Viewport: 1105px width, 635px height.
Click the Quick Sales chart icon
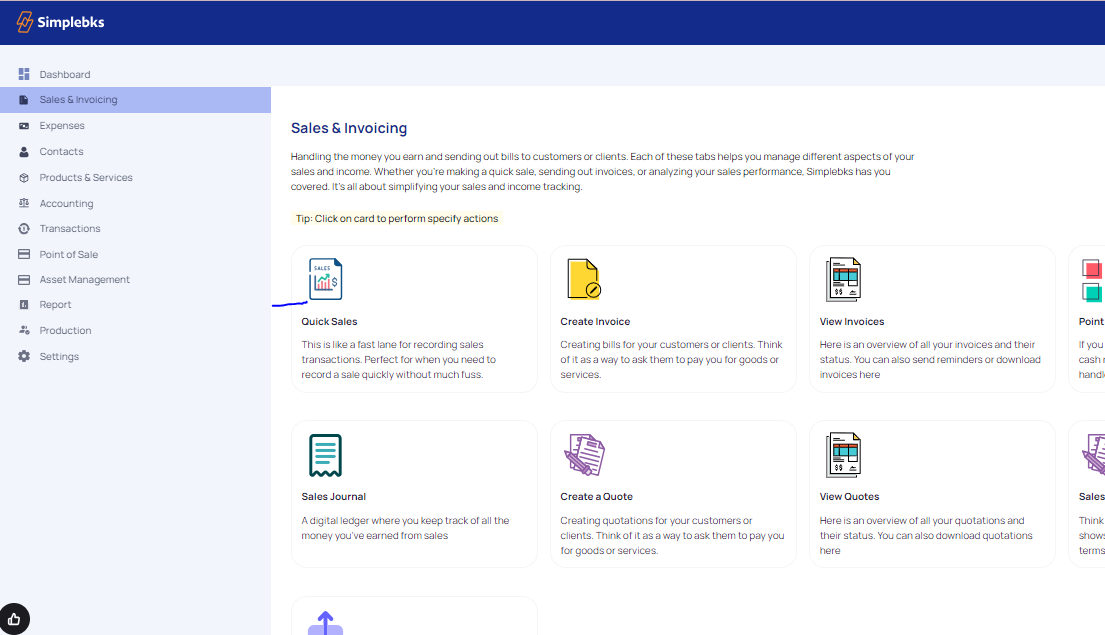click(325, 280)
